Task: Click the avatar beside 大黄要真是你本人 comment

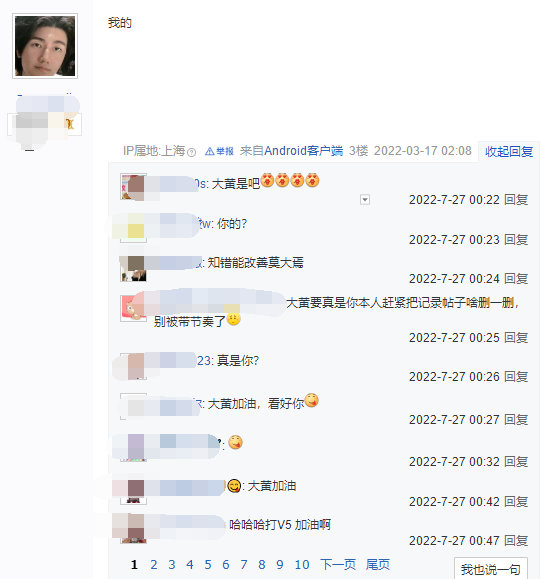Action: coord(133,308)
